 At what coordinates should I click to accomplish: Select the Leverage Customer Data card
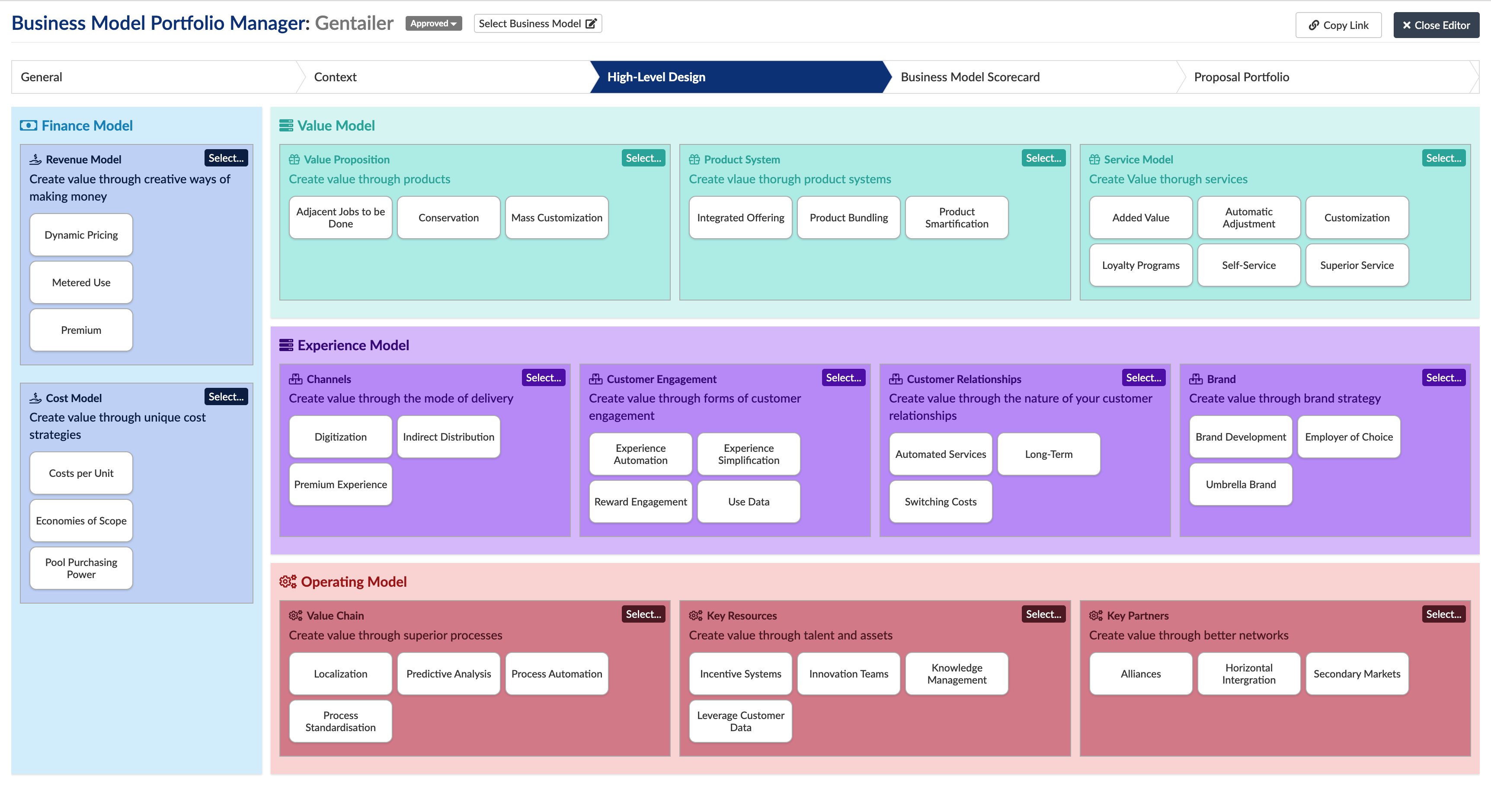click(x=741, y=721)
